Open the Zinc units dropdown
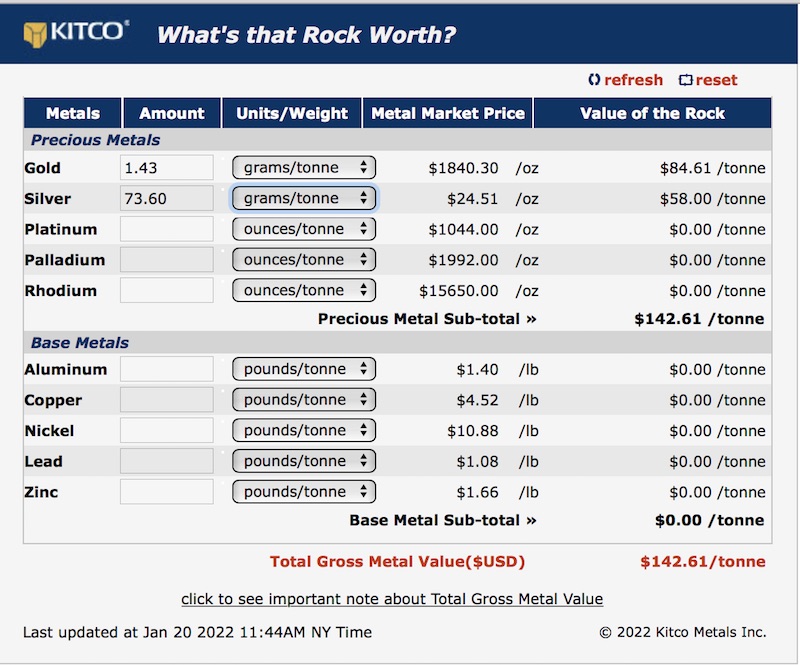 (304, 492)
